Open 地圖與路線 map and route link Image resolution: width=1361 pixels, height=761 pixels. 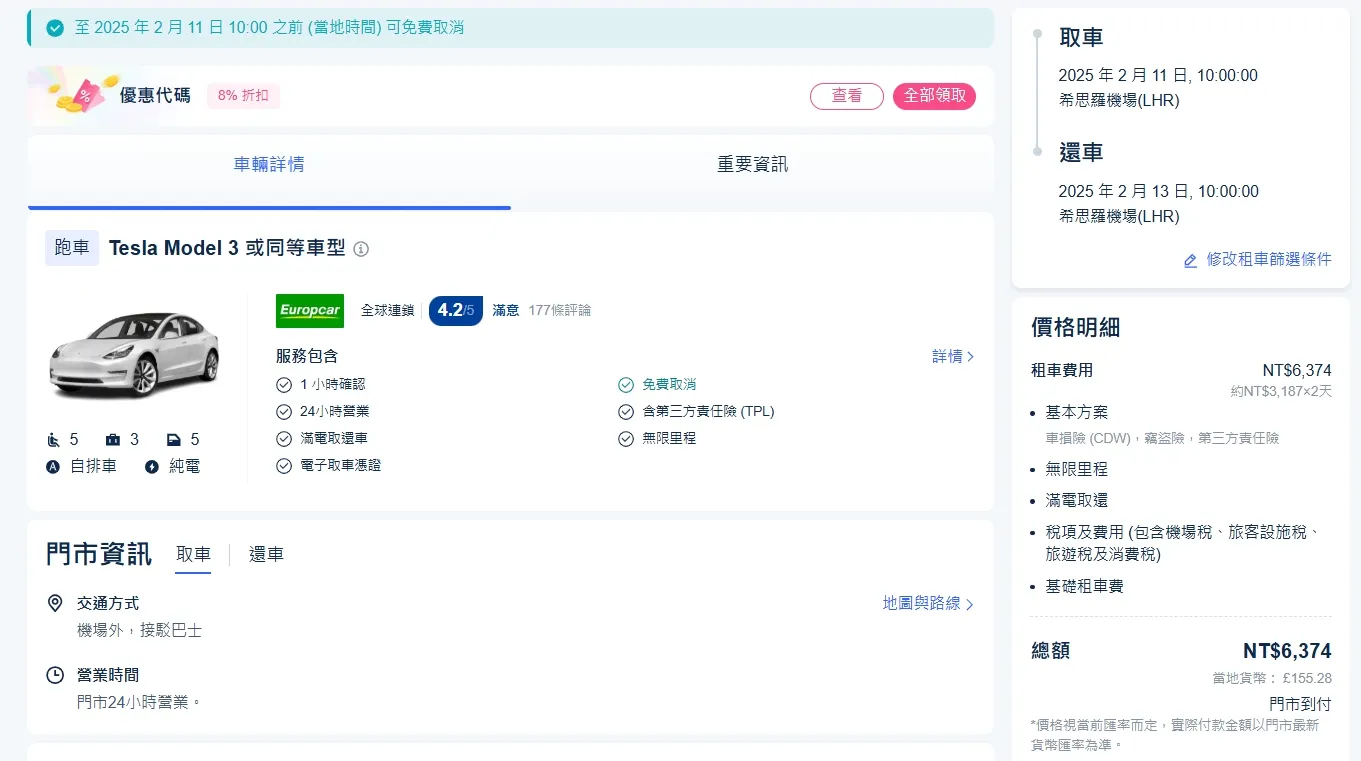coord(928,604)
